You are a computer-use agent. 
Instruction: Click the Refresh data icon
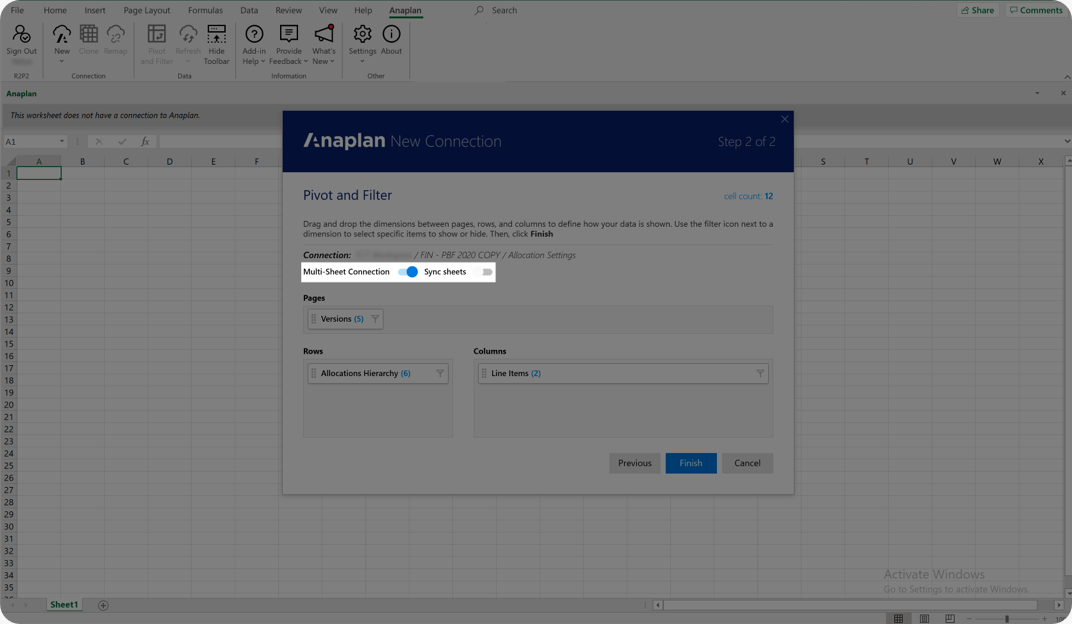click(x=188, y=36)
